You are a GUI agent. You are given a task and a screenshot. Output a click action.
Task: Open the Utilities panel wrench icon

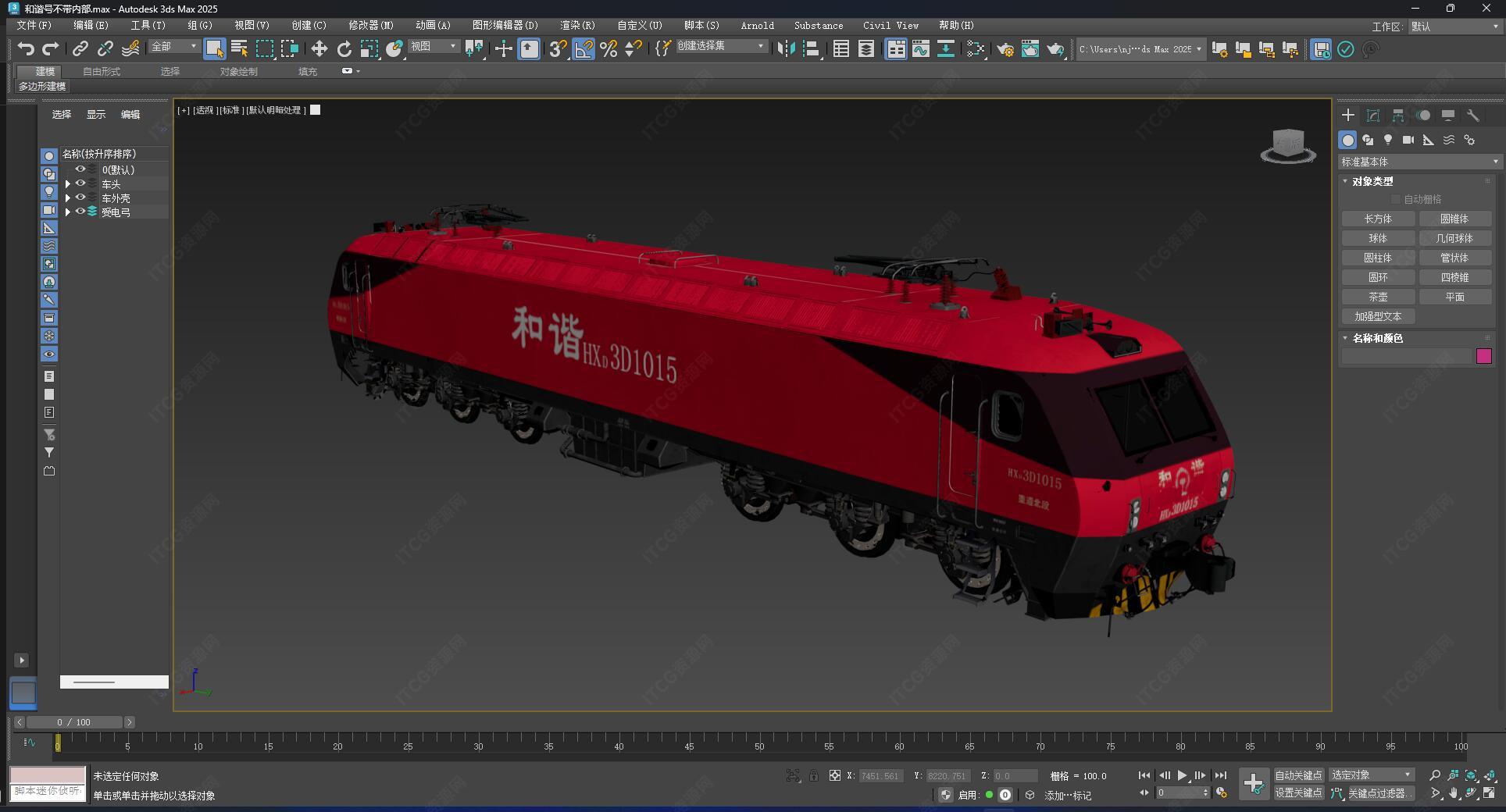pyautogui.click(x=1472, y=116)
